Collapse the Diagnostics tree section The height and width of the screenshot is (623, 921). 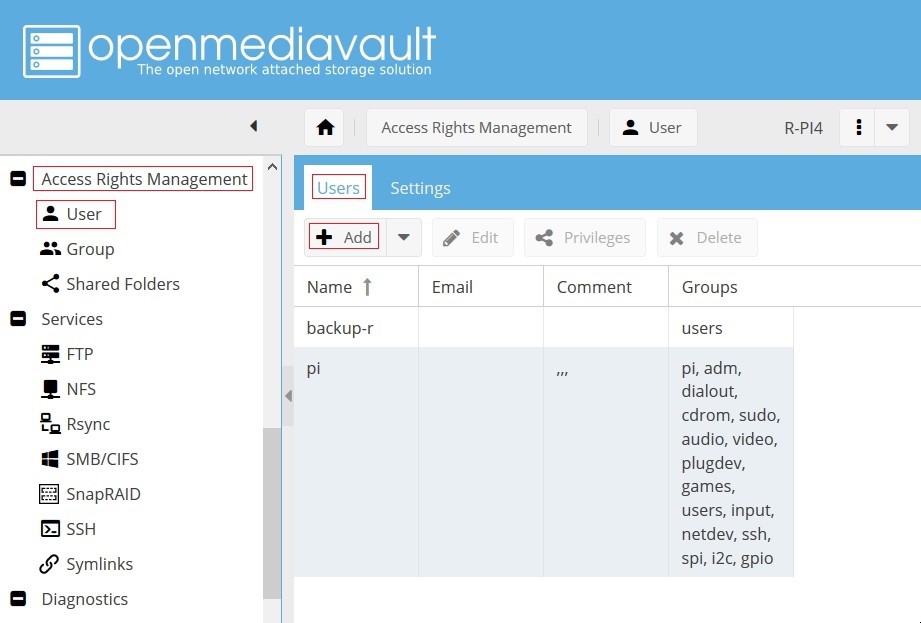click(x=17, y=599)
